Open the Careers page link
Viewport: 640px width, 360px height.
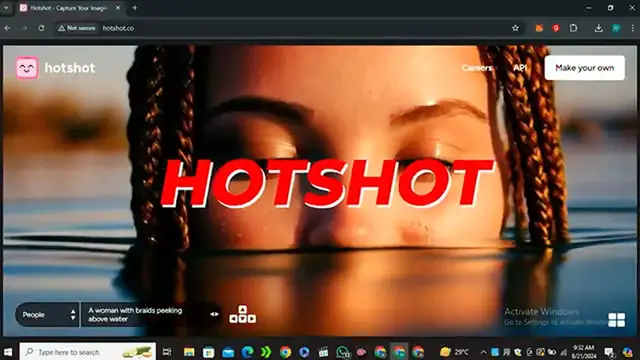pyautogui.click(x=477, y=68)
